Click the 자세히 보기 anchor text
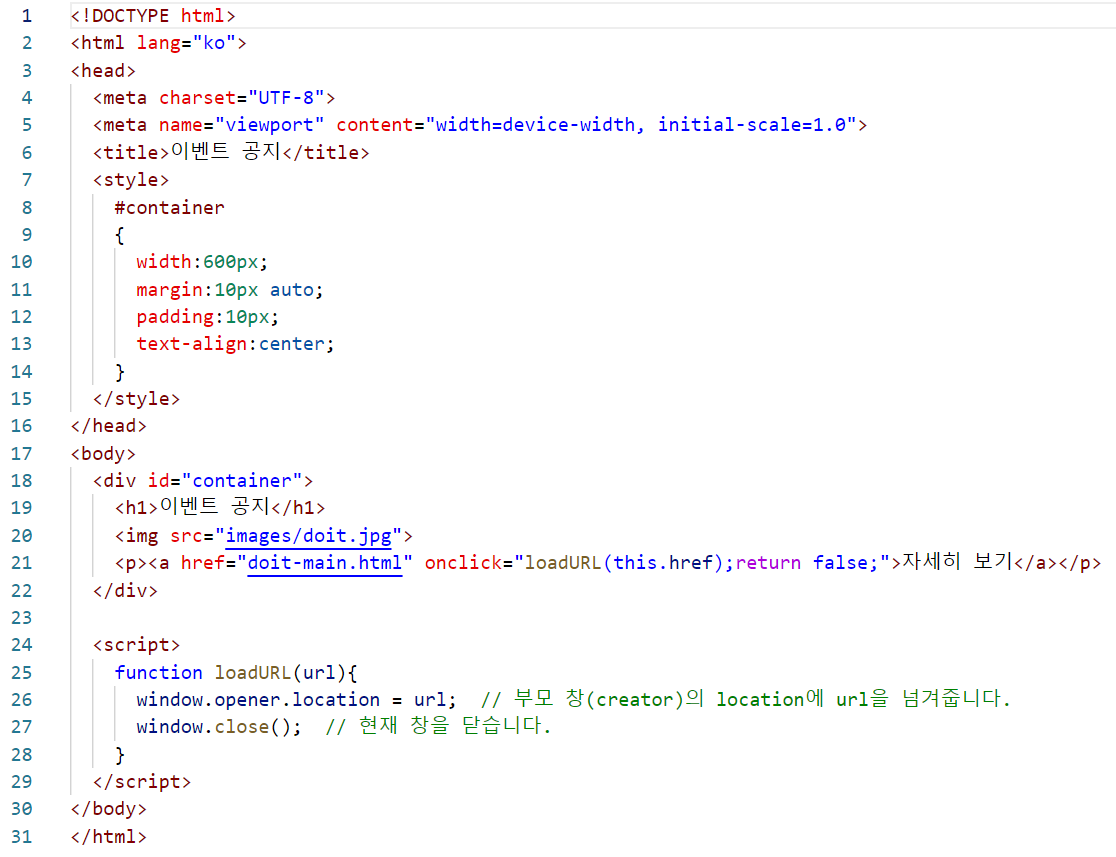Image resolution: width=1116 pixels, height=857 pixels. pos(957,562)
